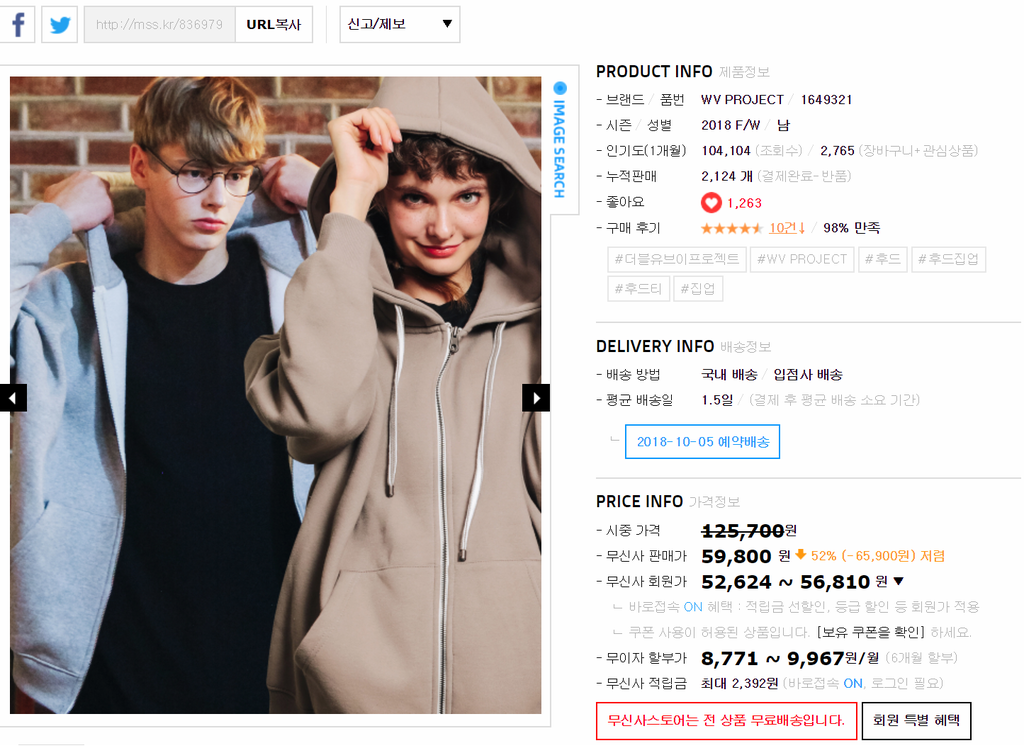Viewport: 1024px width, 748px height.
Task: Open the IMAGE SEARCH side tab
Action: tap(560, 140)
